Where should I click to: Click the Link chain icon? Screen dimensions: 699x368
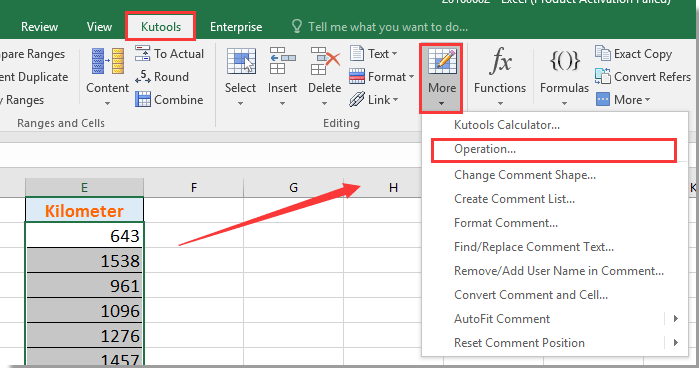[357, 99]
